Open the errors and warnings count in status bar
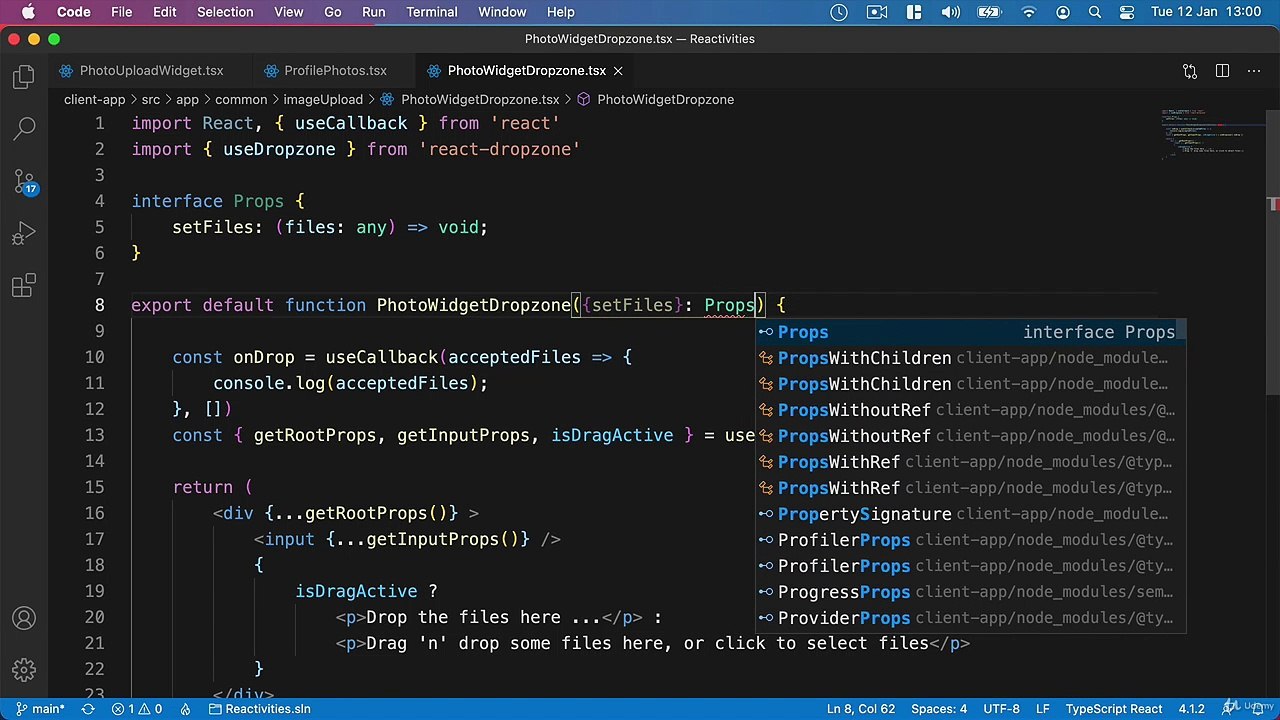Viewport: 1280px width, 720px height. click(137, 709)
